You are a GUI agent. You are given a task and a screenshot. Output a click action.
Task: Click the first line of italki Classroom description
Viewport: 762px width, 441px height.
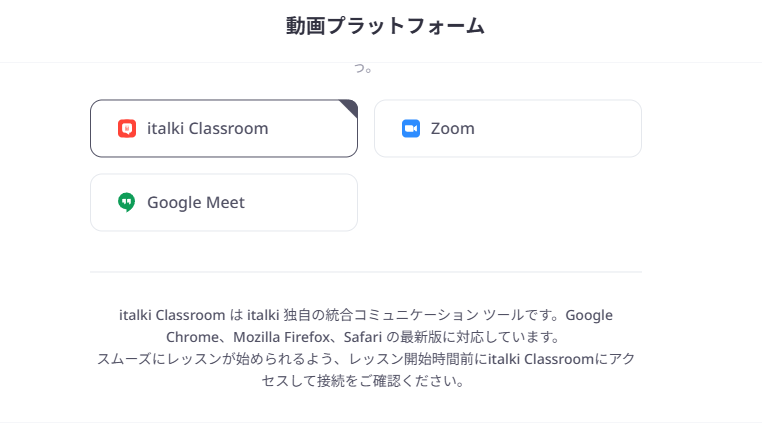click(x=365, y=315)
